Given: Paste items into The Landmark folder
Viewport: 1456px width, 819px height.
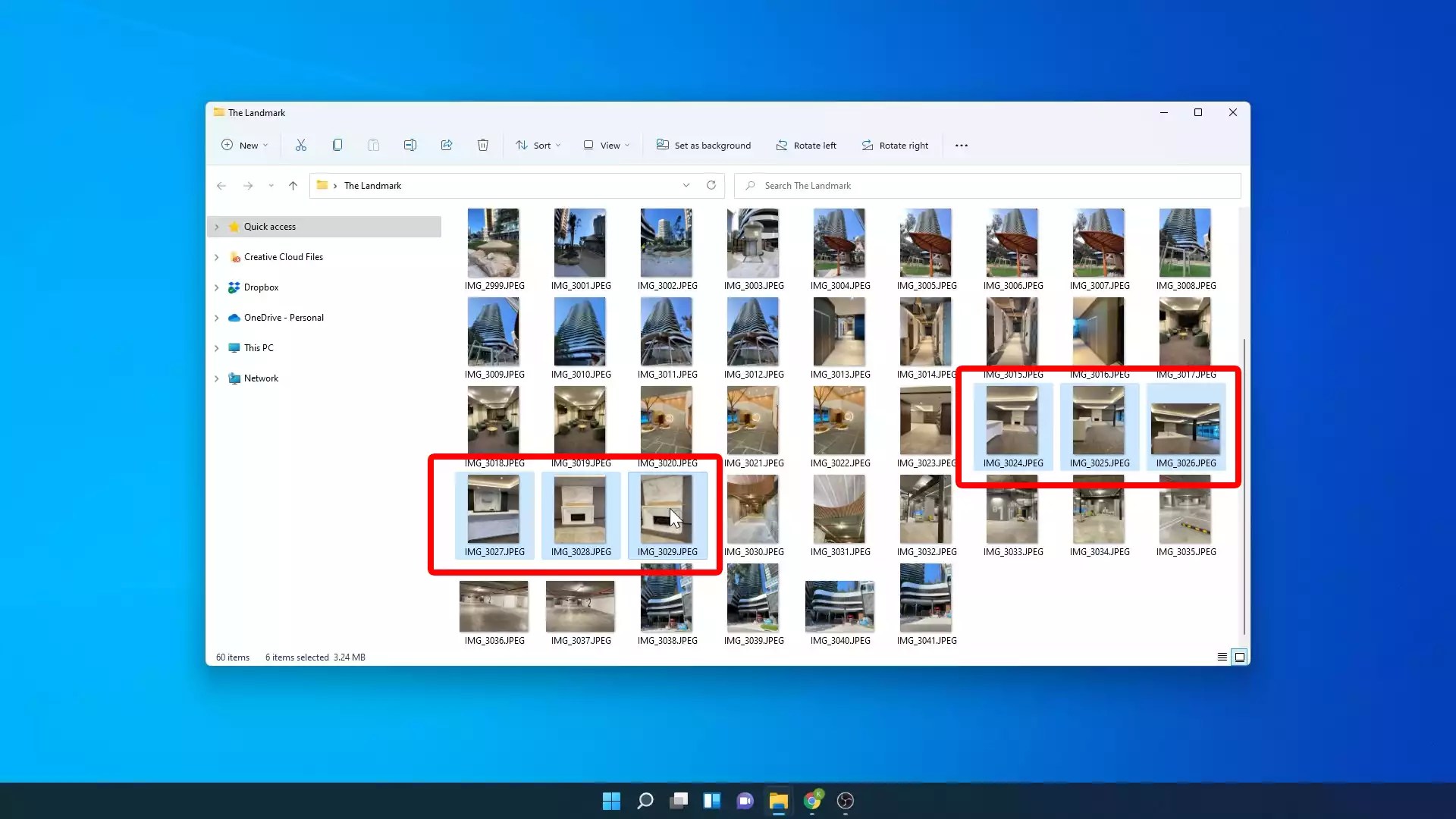Looking at the screenshot, I should (x=373, y=145).
